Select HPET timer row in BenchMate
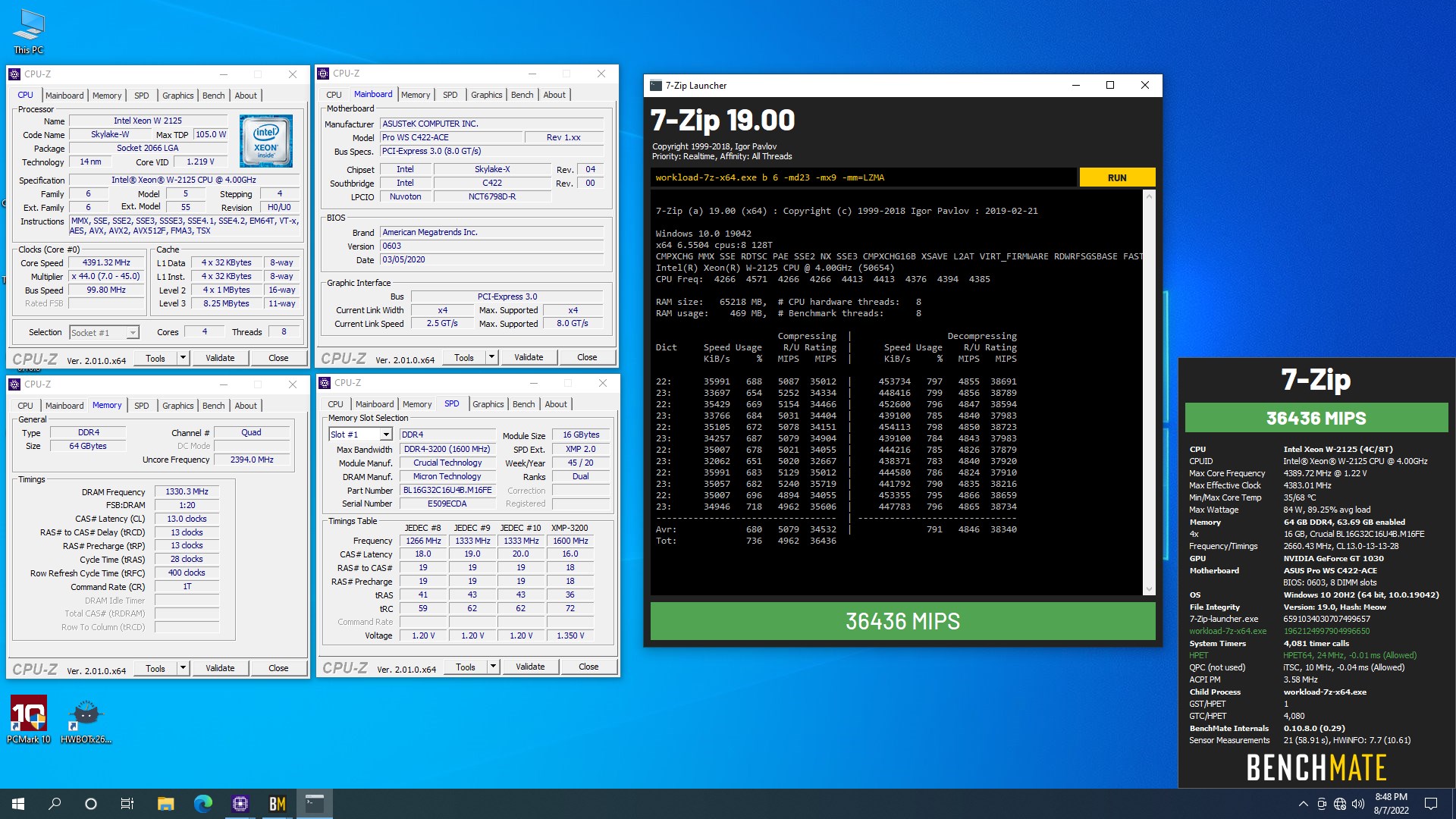 [x=1302, y=655]
